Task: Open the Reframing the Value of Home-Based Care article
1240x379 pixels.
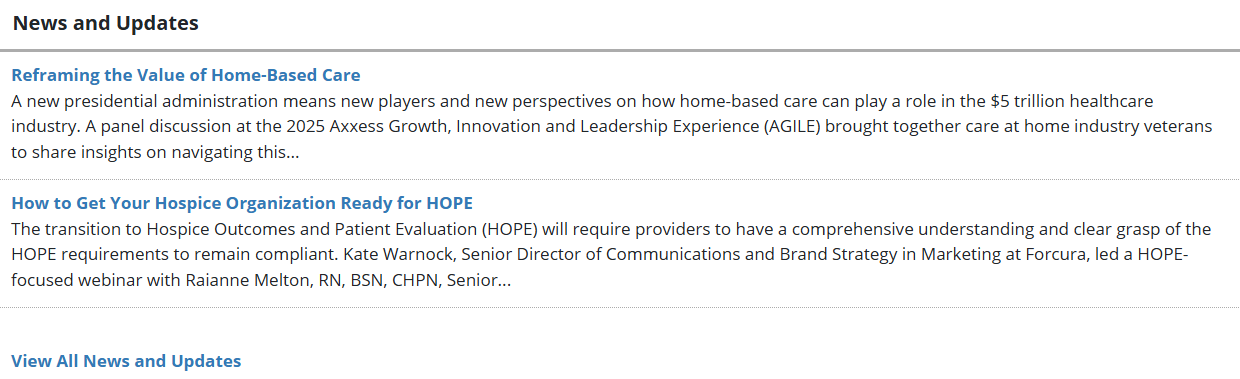Action: click(186, 75)
